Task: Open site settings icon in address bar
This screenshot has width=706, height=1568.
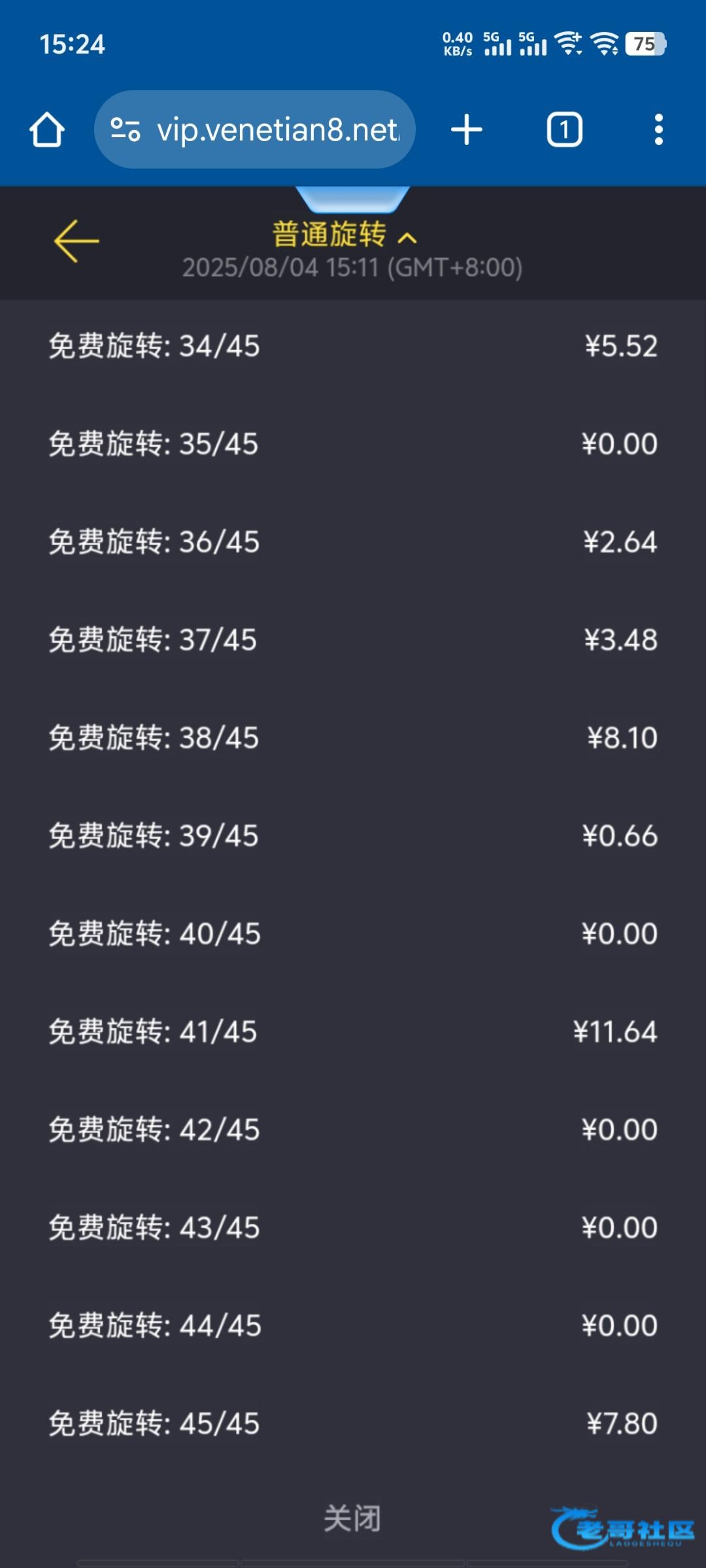Action: pos(125,129)
